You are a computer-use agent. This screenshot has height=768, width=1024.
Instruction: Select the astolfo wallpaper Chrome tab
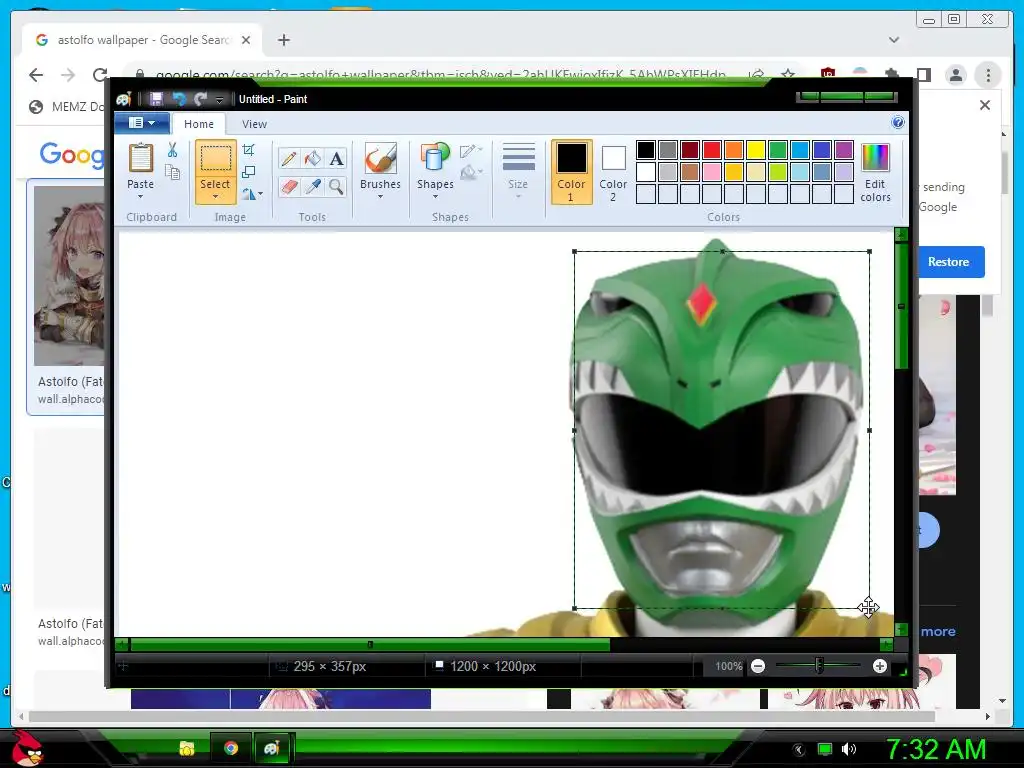coord(142,40)
